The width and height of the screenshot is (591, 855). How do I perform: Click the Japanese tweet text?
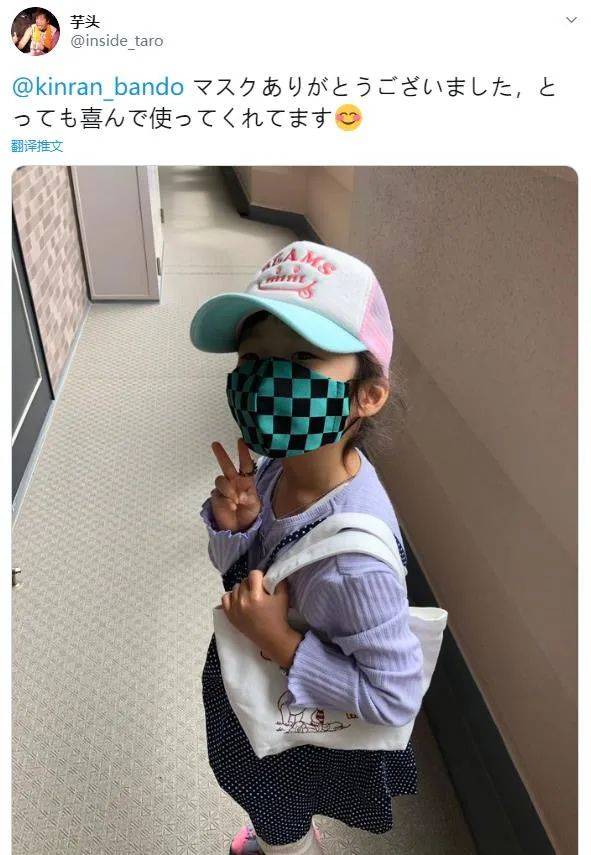click(x=284, y=103)
